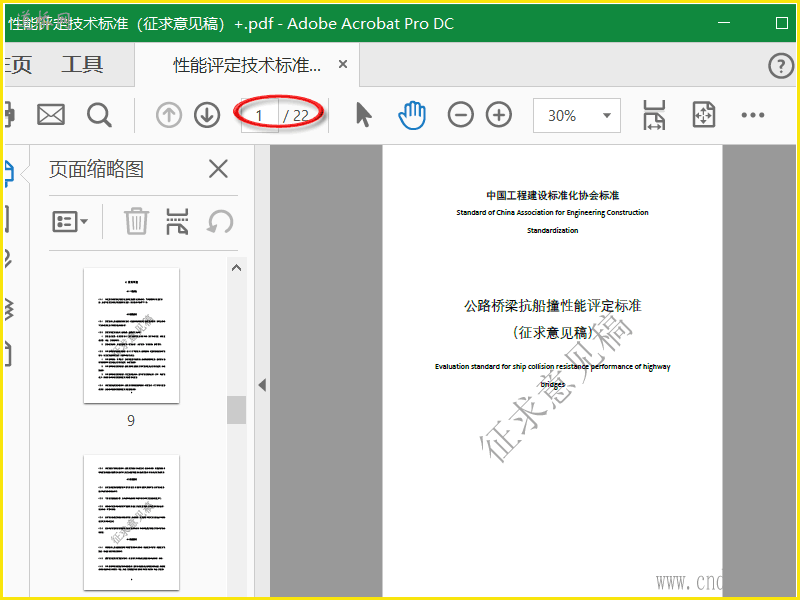
Task: Click the total pages text / 22
Action: point(296,116)
